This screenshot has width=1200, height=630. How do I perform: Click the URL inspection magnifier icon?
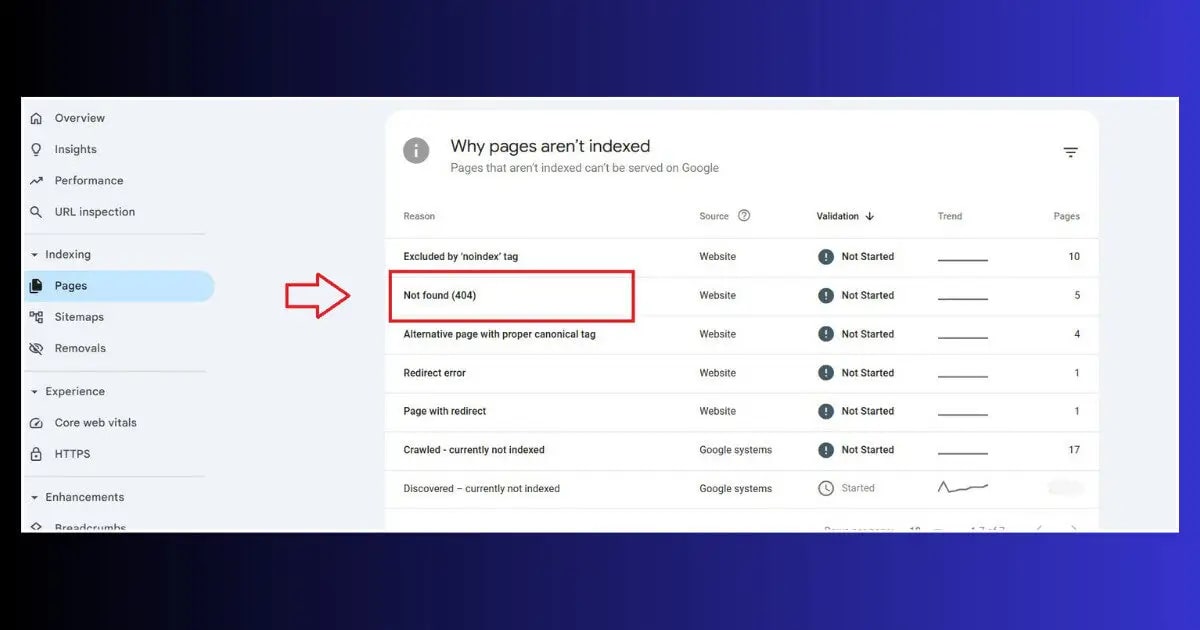pyautogui.click(x=36, y=212)
